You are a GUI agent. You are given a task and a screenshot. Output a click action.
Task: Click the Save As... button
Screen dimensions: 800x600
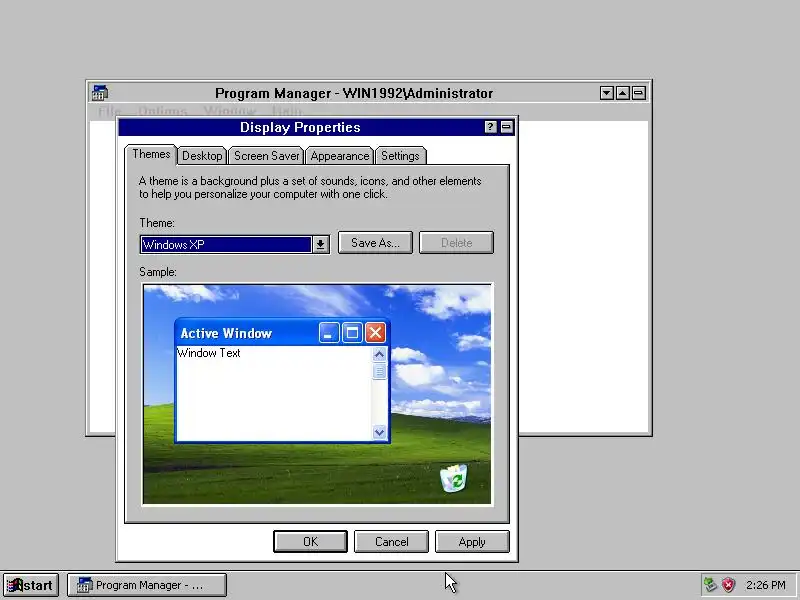375,243
